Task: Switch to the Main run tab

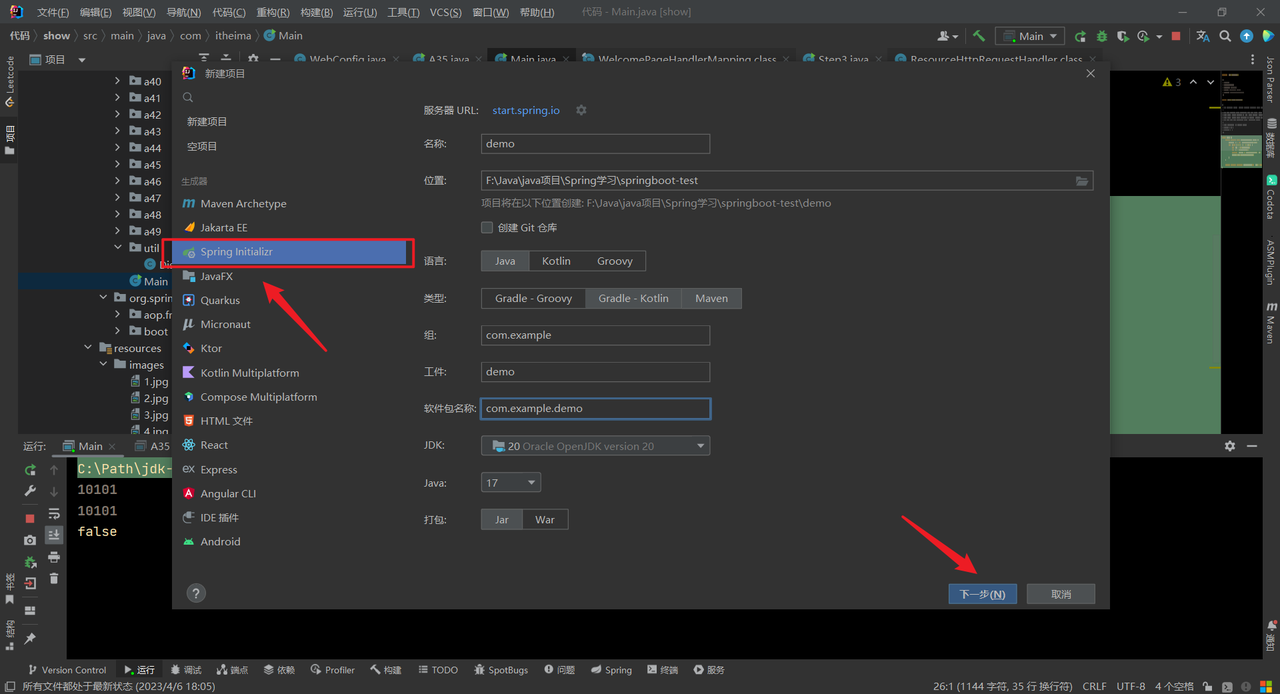Action: pos(90,446)
